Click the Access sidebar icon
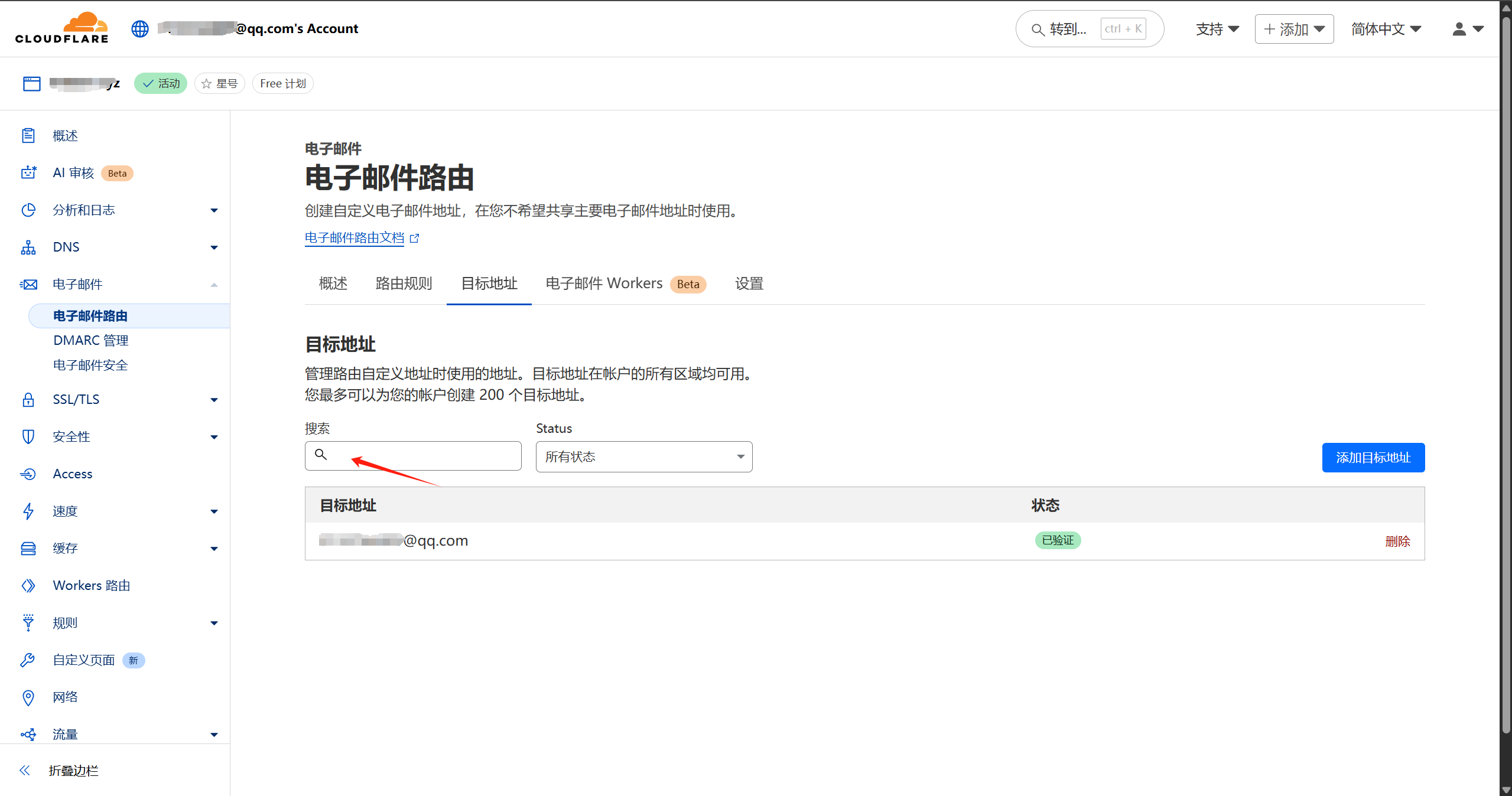Viewport: 1512px width, 796px height. [x=28, y=474]
